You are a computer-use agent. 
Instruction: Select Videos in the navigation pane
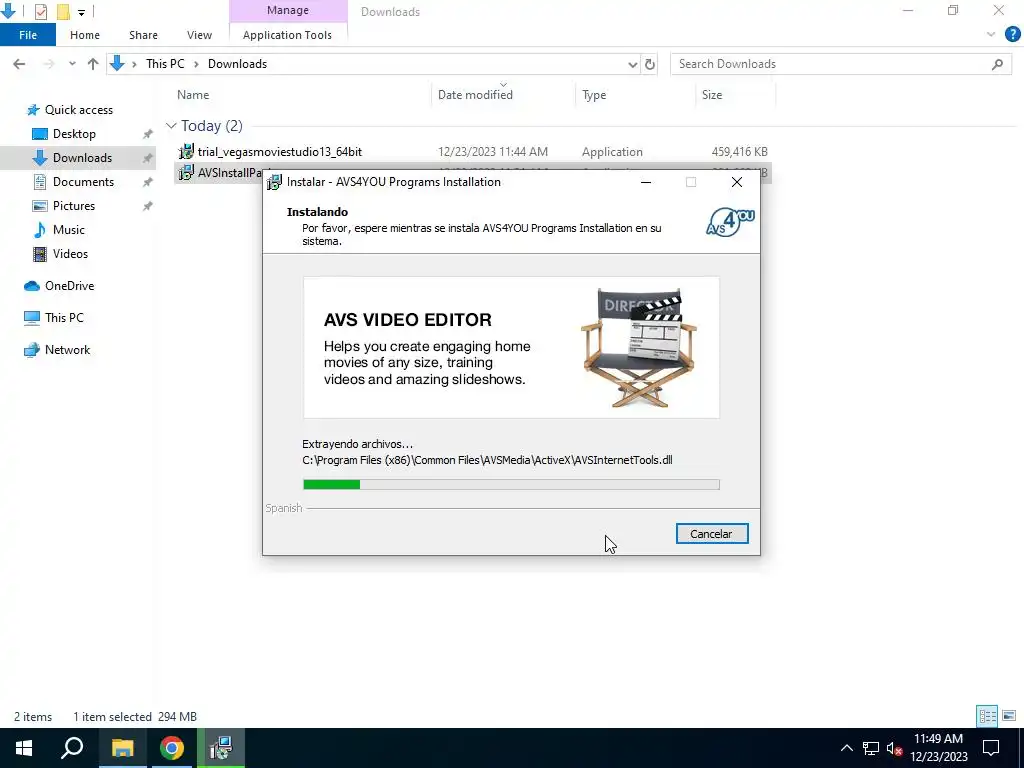click(70, 254)
